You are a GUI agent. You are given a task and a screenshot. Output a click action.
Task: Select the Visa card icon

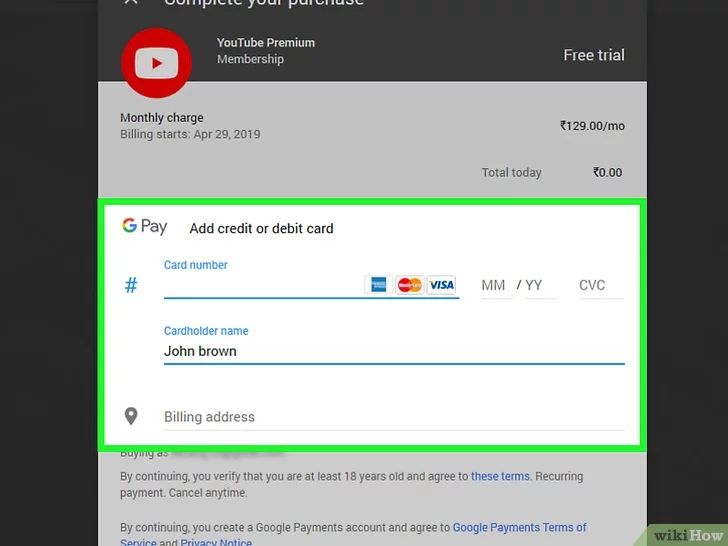(441, 285)
